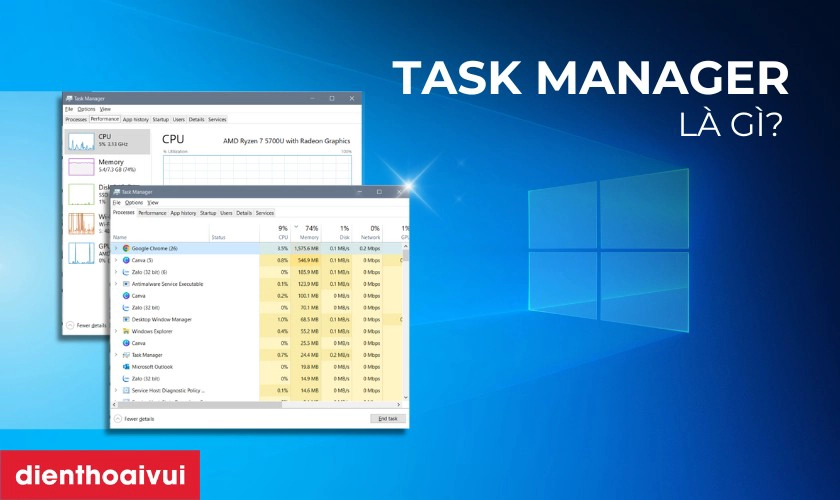This screenshot has width=840, height=500.
Task: Click AMD Ryzen 7 5700U processor name
Action: point(287,141)
